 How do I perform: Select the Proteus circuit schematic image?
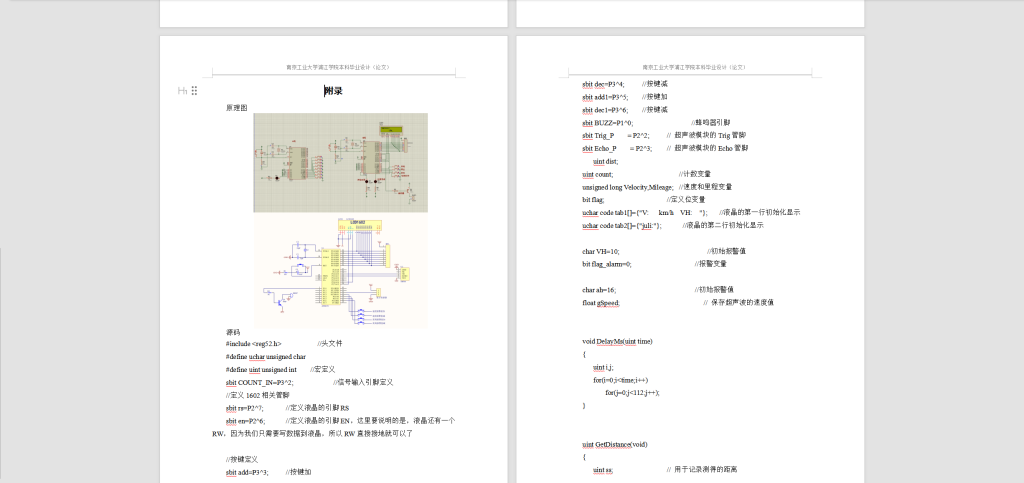341,163
